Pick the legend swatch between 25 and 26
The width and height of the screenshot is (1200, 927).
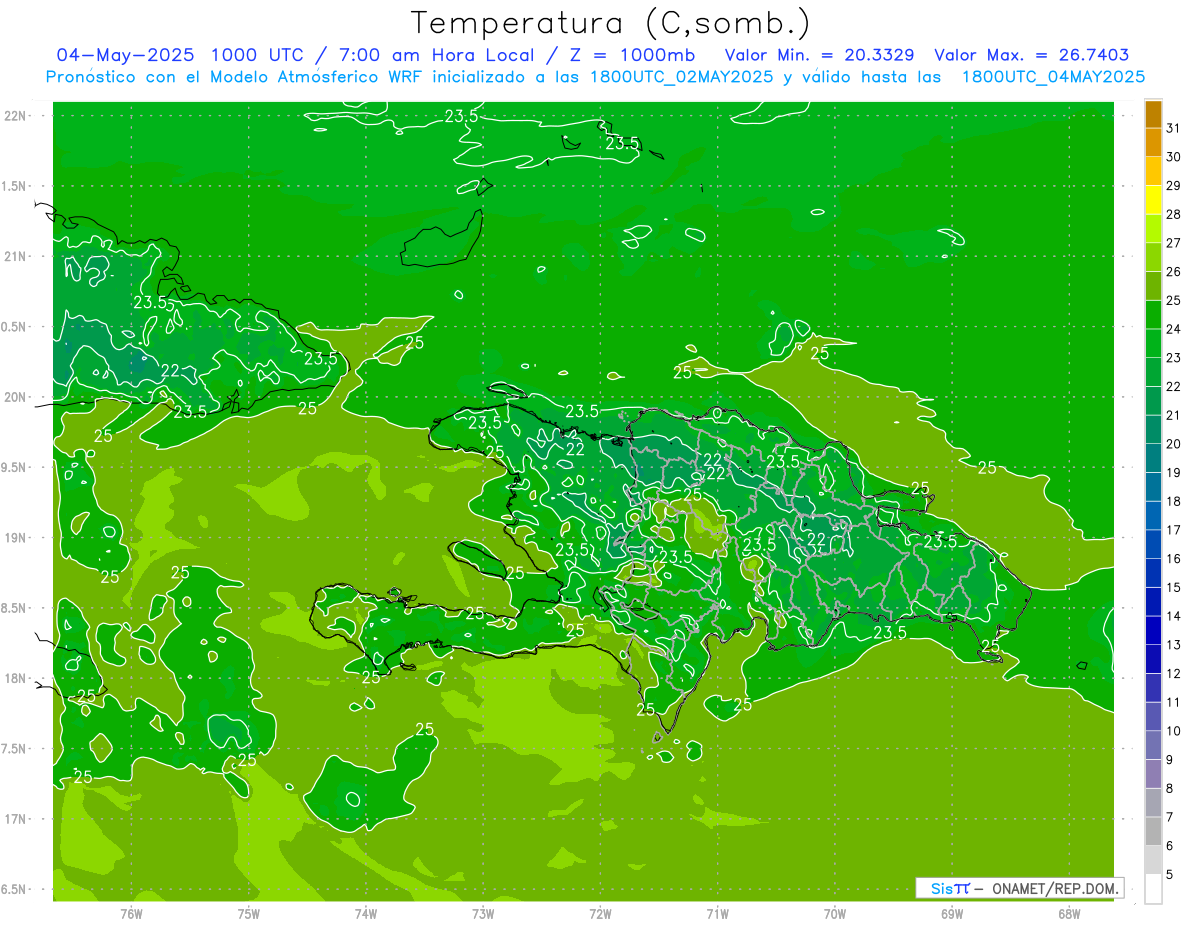1153,286
